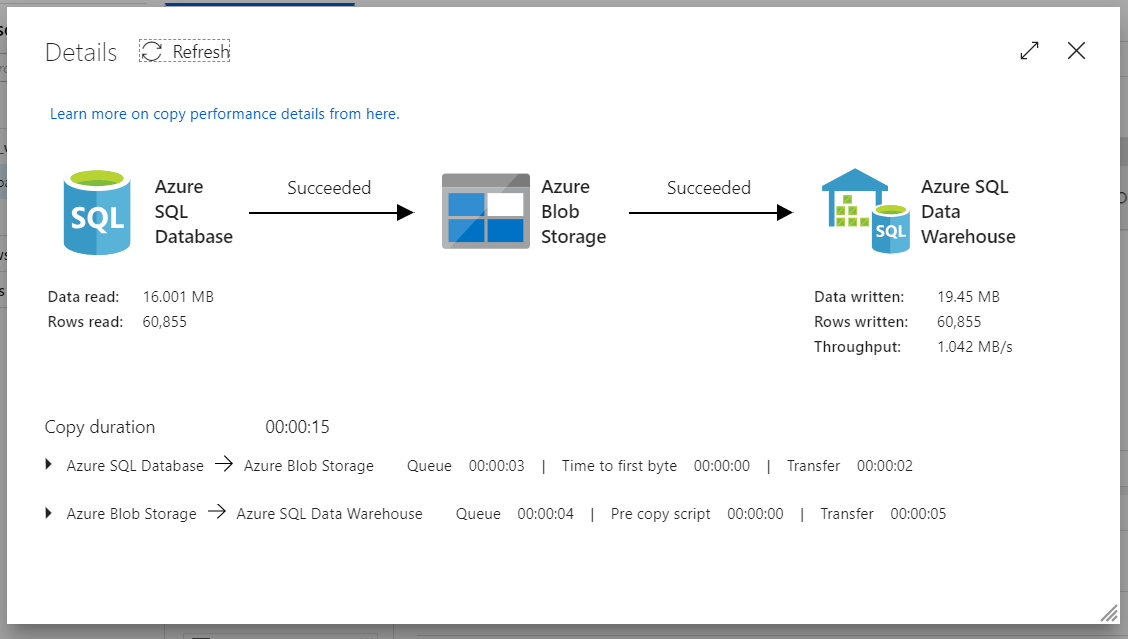This screenshot has width=1128, height=639.
Task: Click the Pre copy script duration value
Action: pyautogui.click(x=755, y=514)
